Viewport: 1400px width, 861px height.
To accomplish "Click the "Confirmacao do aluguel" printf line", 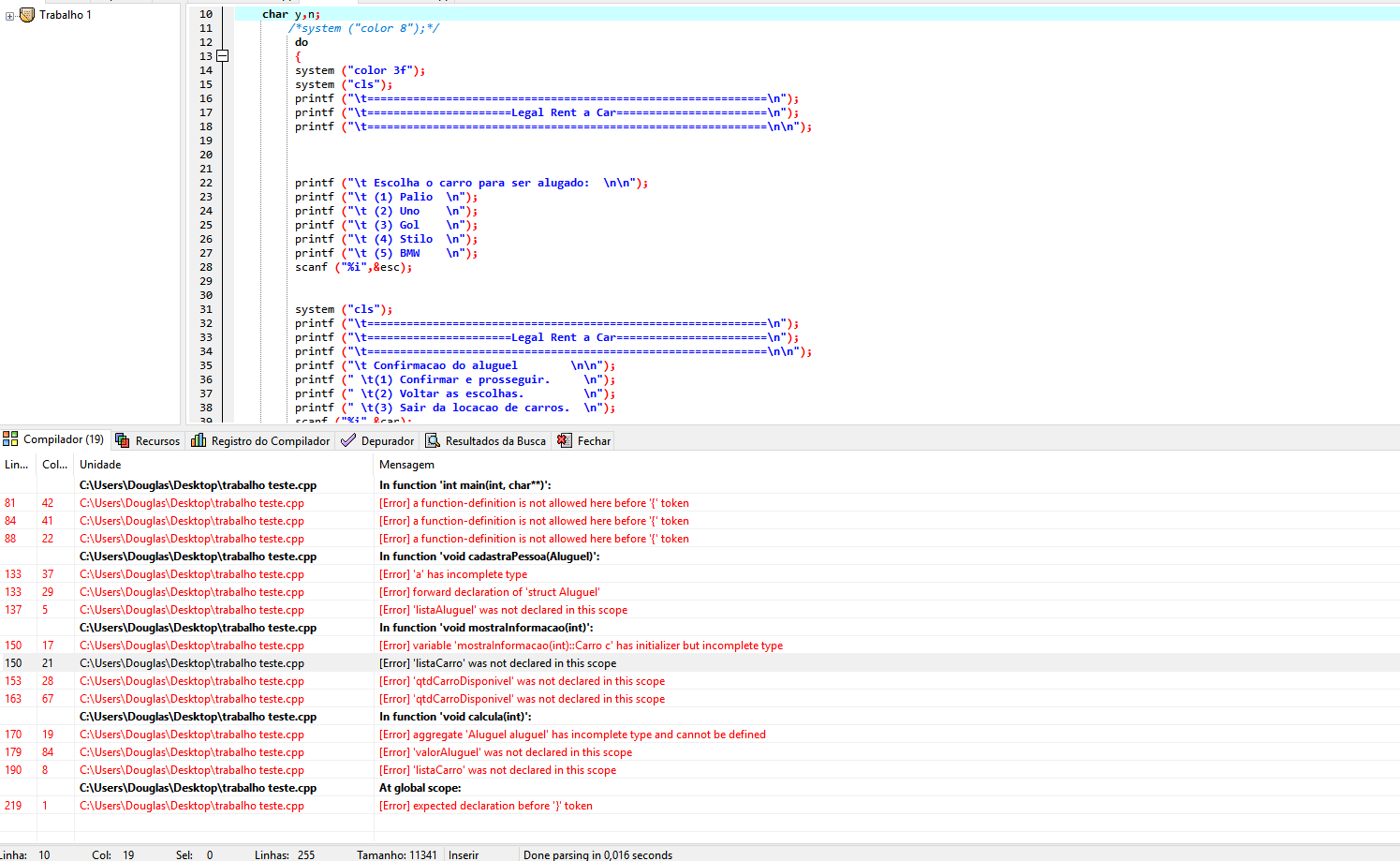I will (x=455, y=365).
